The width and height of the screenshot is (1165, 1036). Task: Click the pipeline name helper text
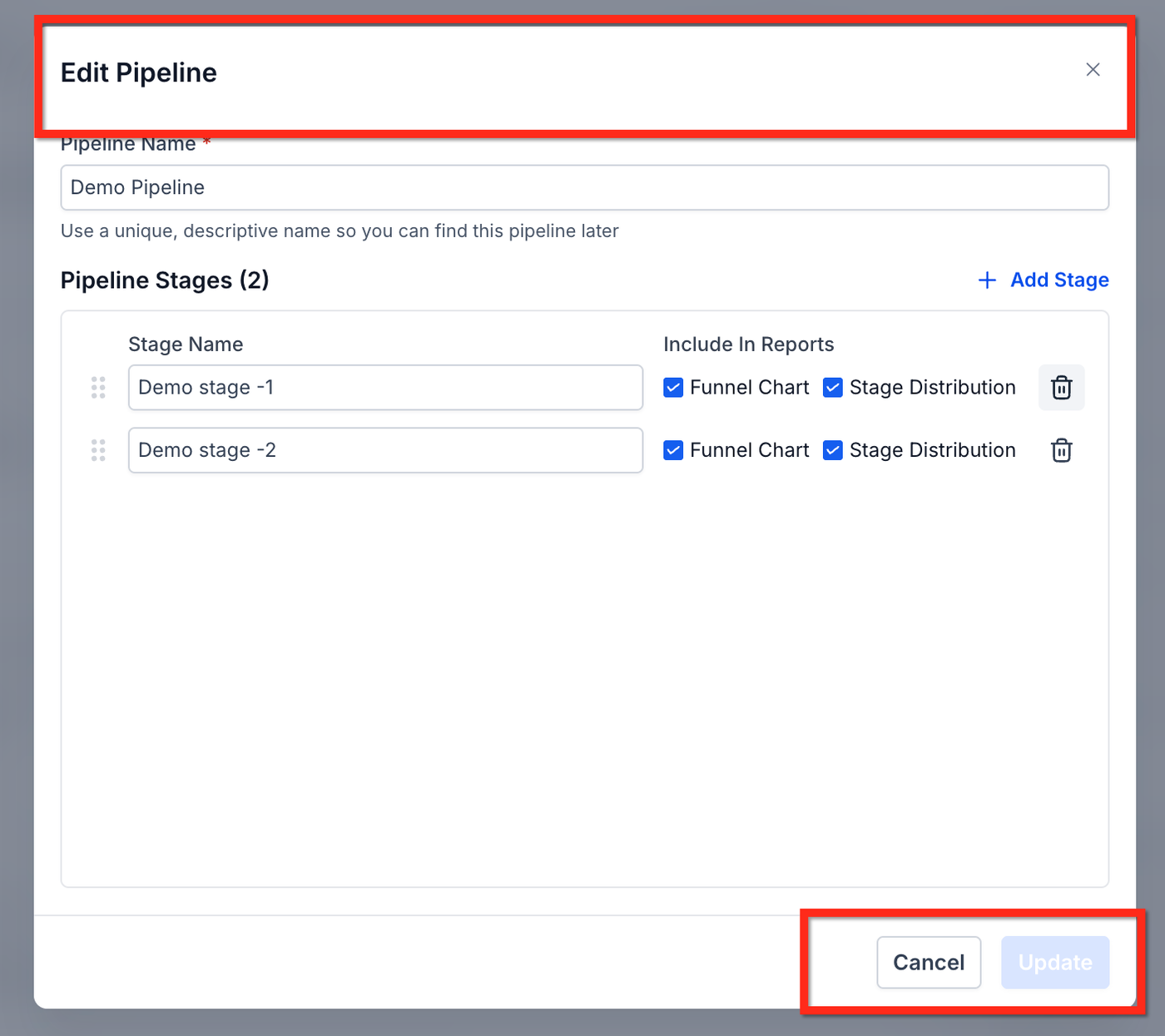[x=340, y=231]
